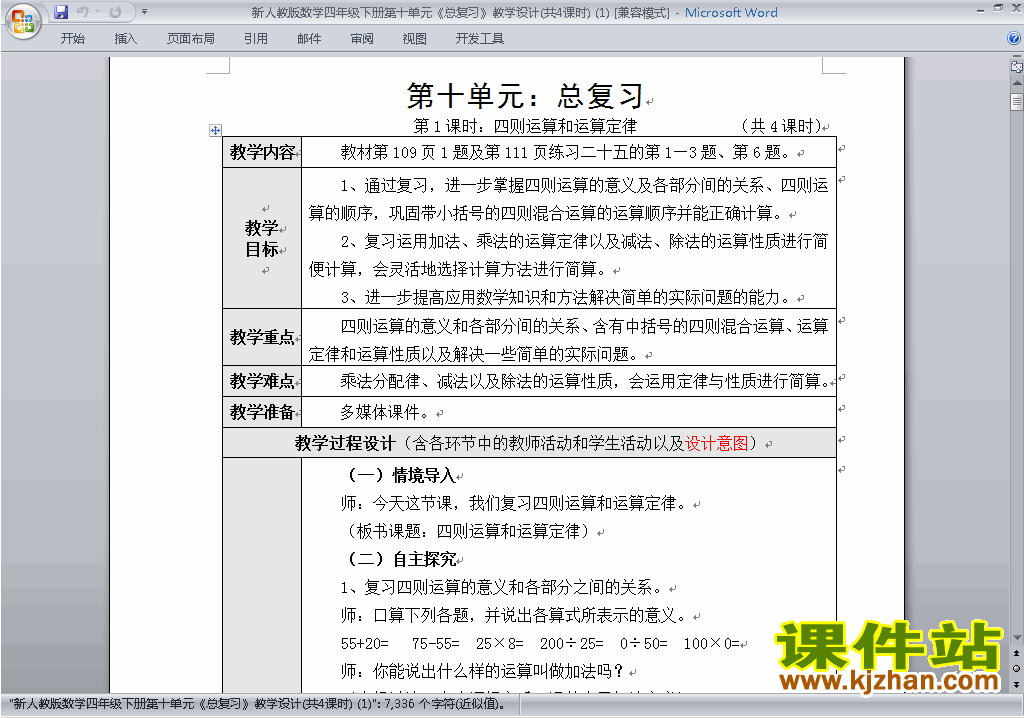Click the line 乘法分配律、减法以及除法的运算性质

[585, 382]
